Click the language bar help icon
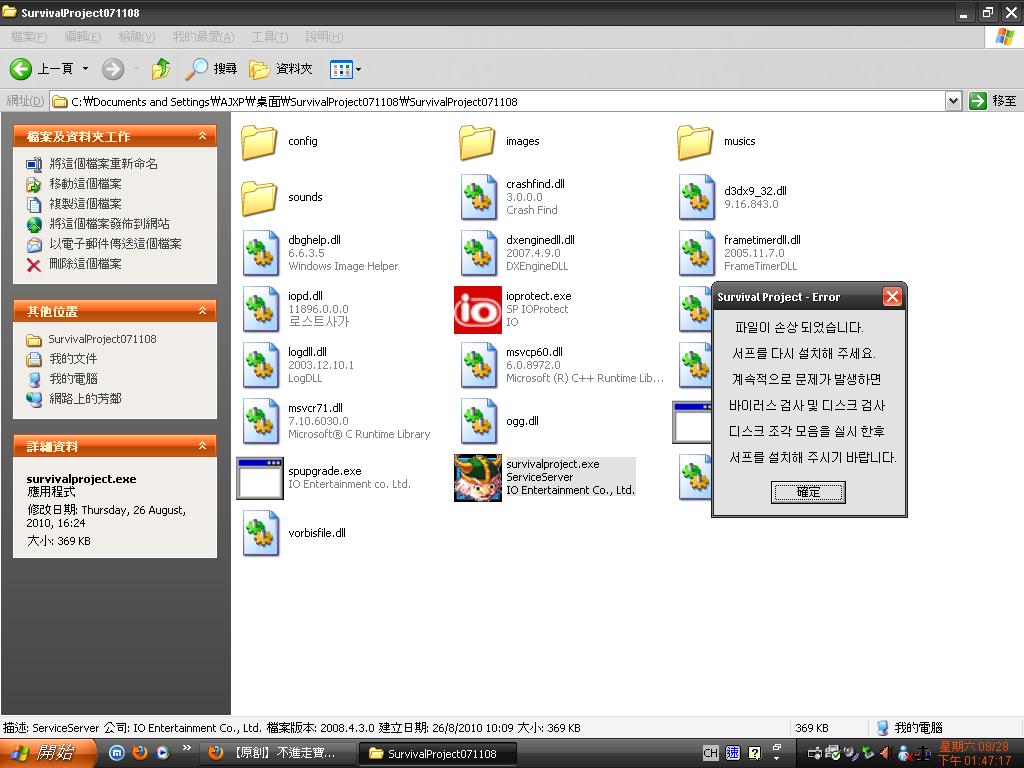This screenshot has width=1024, height=768. (754, 753)
